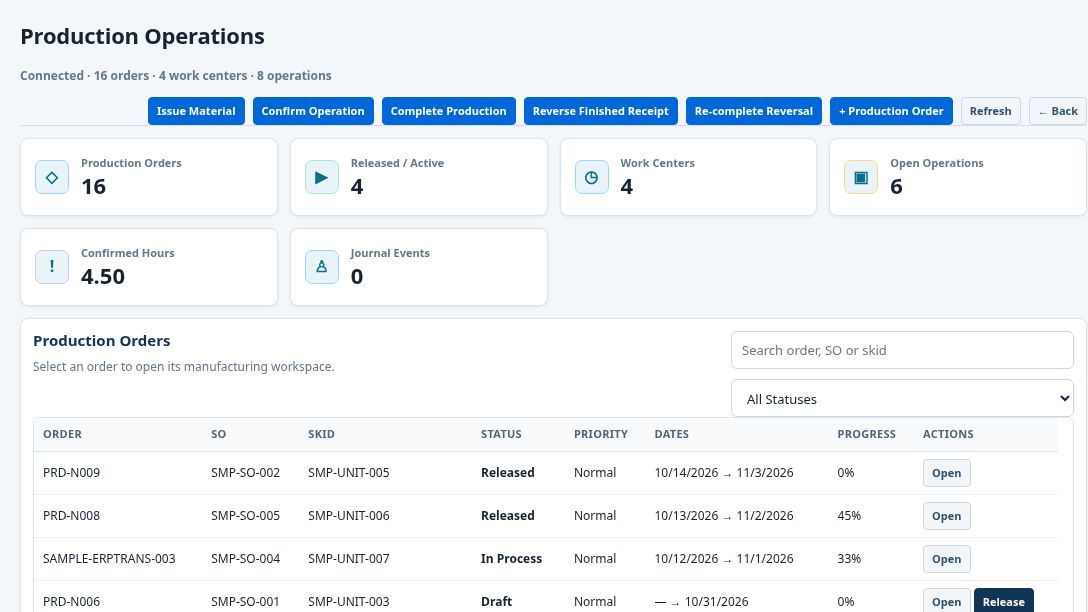Click the connection status summary line
Screen dimensions: 1088x612
pos(176,76)
